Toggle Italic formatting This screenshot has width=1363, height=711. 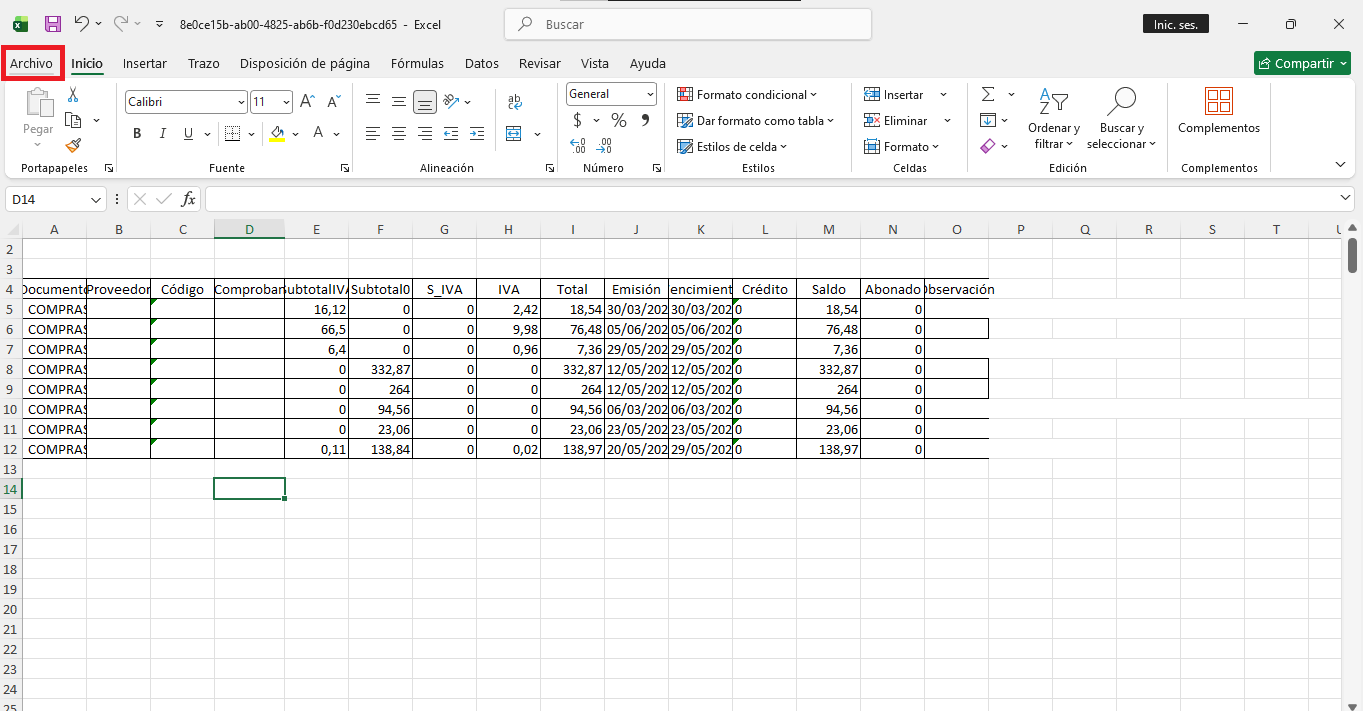click(162, 133)
